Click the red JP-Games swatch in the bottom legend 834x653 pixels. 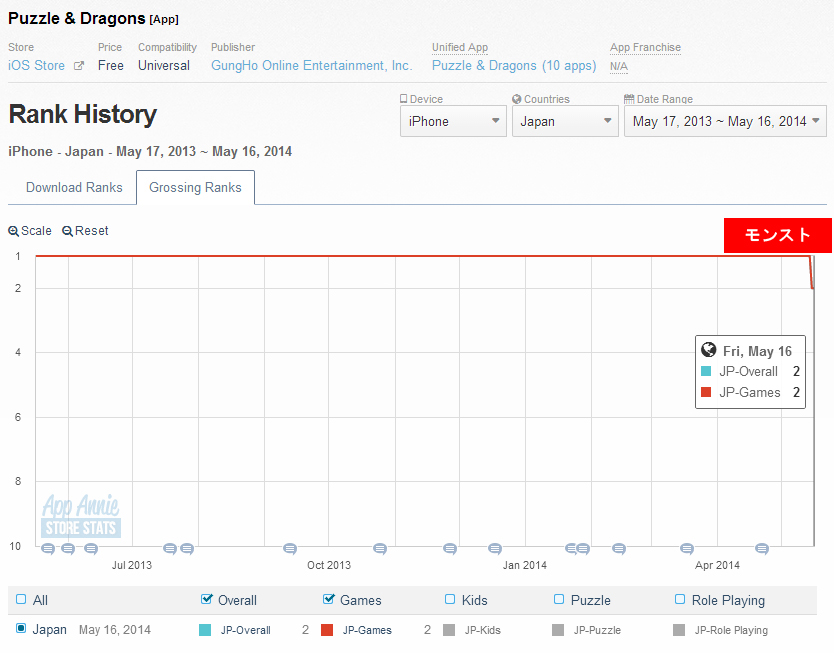tap(327, 630)
